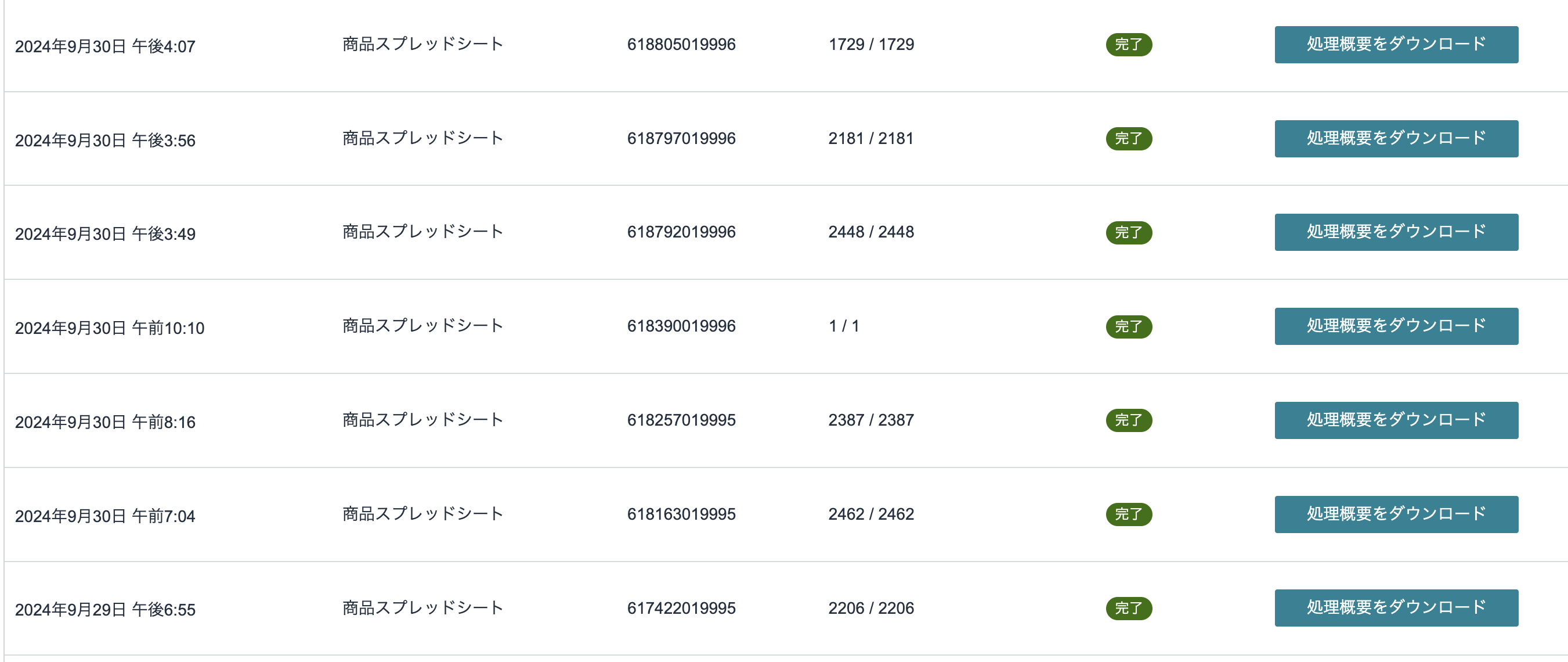Screen dimensions: 1568x662
Task: Click 商品スプレッドシート in the 午前7:04 row
Action: click(422, 513)
